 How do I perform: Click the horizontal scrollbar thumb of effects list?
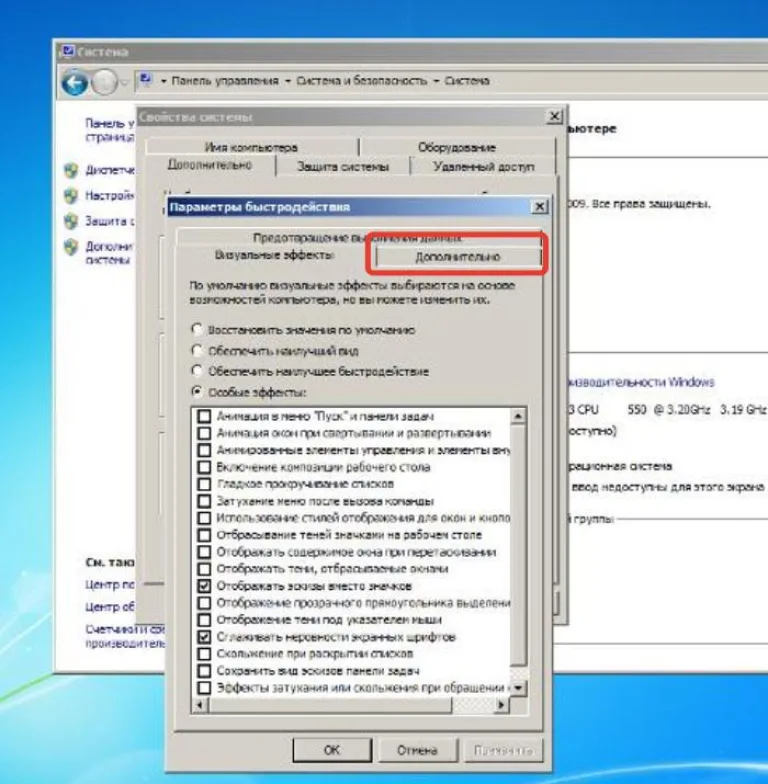tap(330, 705)
